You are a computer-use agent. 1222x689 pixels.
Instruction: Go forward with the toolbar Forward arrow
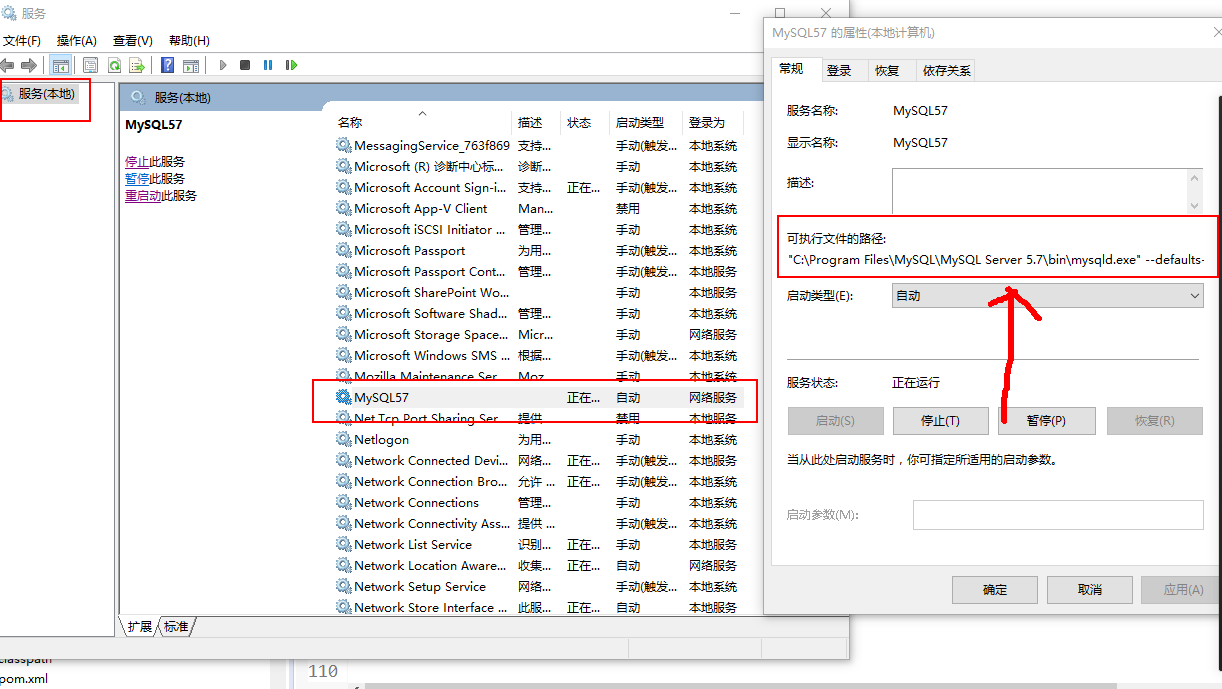point(29,65)
